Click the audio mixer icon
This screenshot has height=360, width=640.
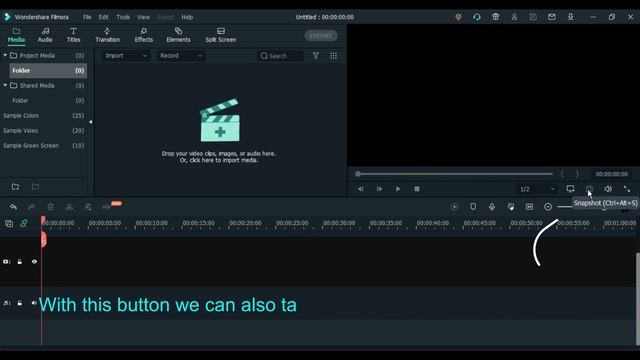click(511, 207)
